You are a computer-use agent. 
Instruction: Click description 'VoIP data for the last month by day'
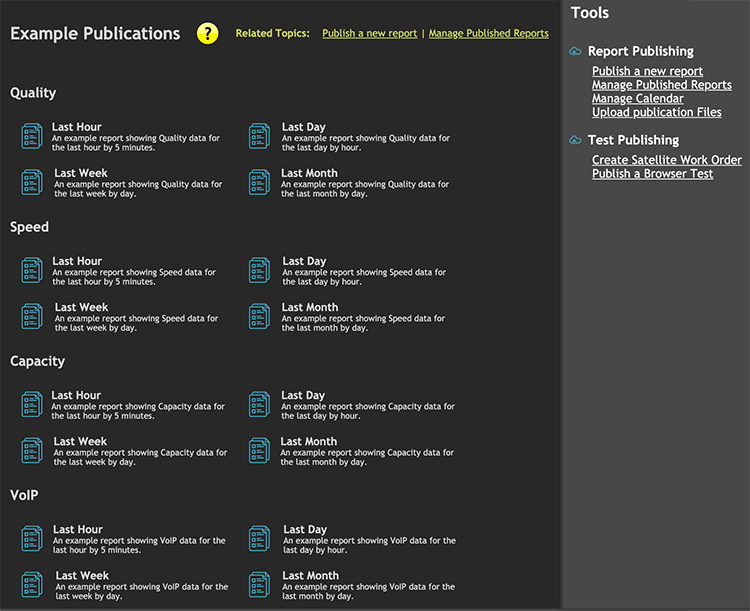click(368, 591)
